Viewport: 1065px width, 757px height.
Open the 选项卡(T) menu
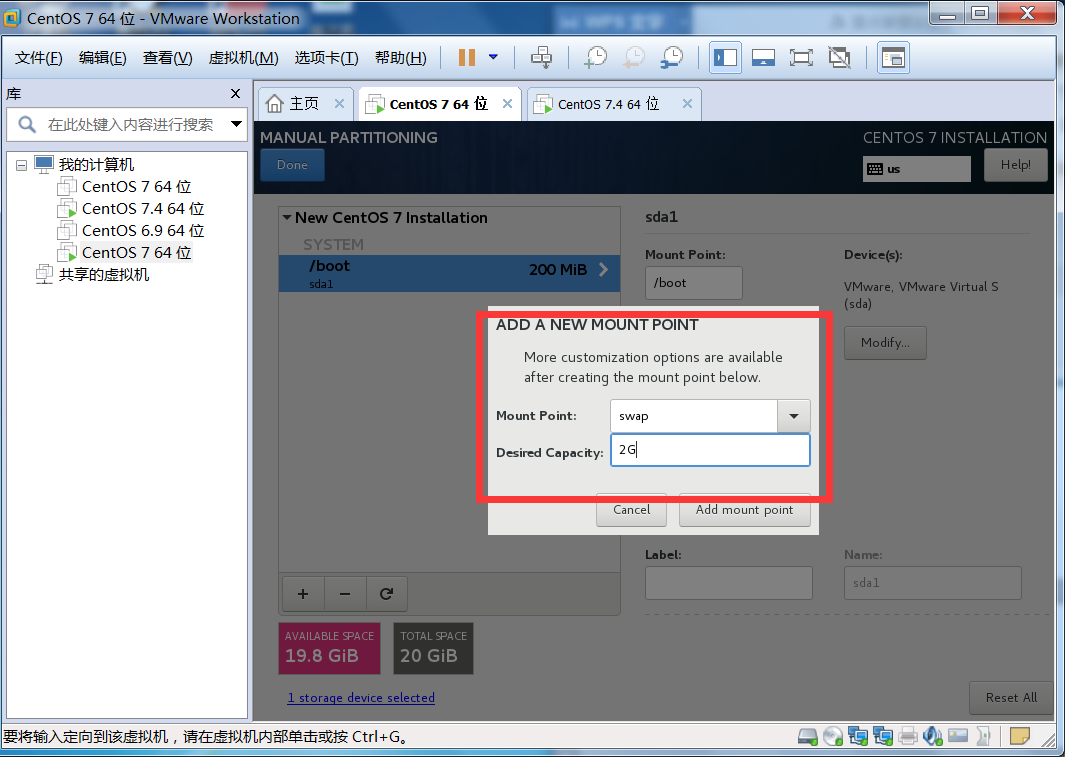tap(327, 58)
